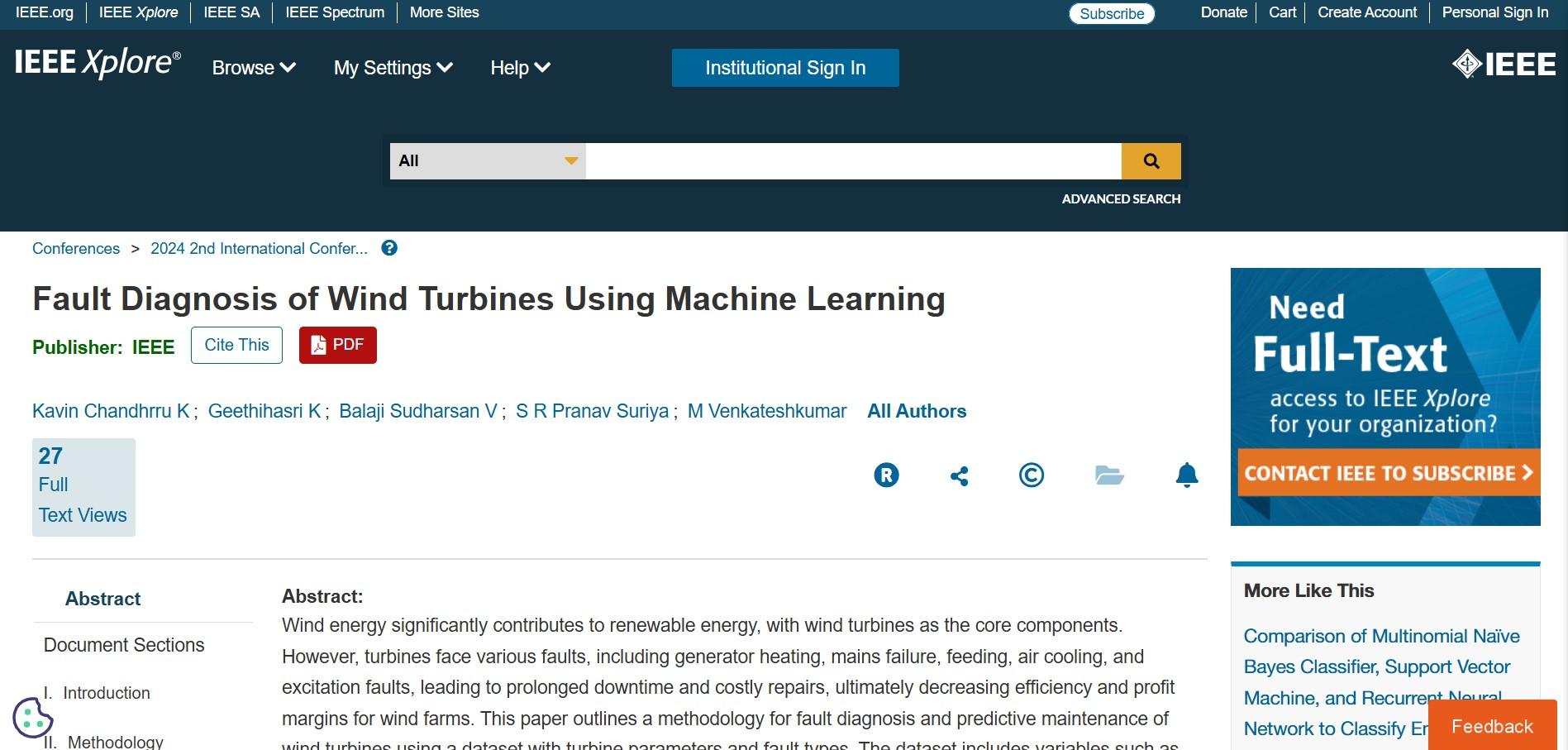Open the All search category dropdown

click(488, 161)
